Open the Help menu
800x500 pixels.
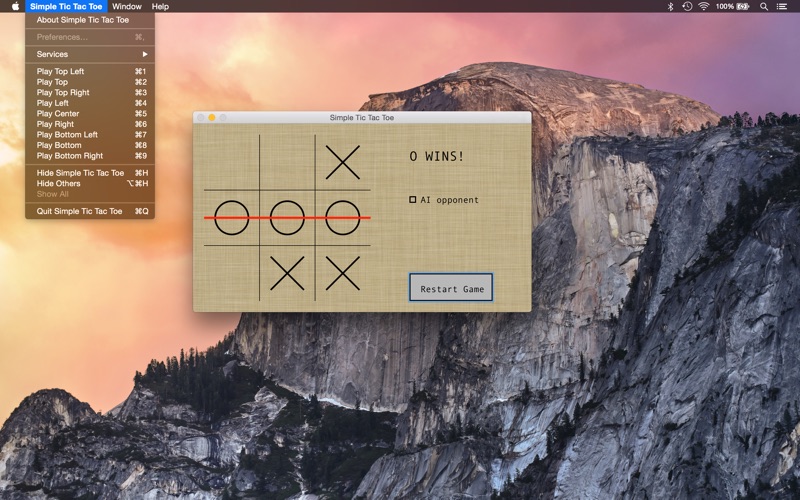click(x=160, y=6)
